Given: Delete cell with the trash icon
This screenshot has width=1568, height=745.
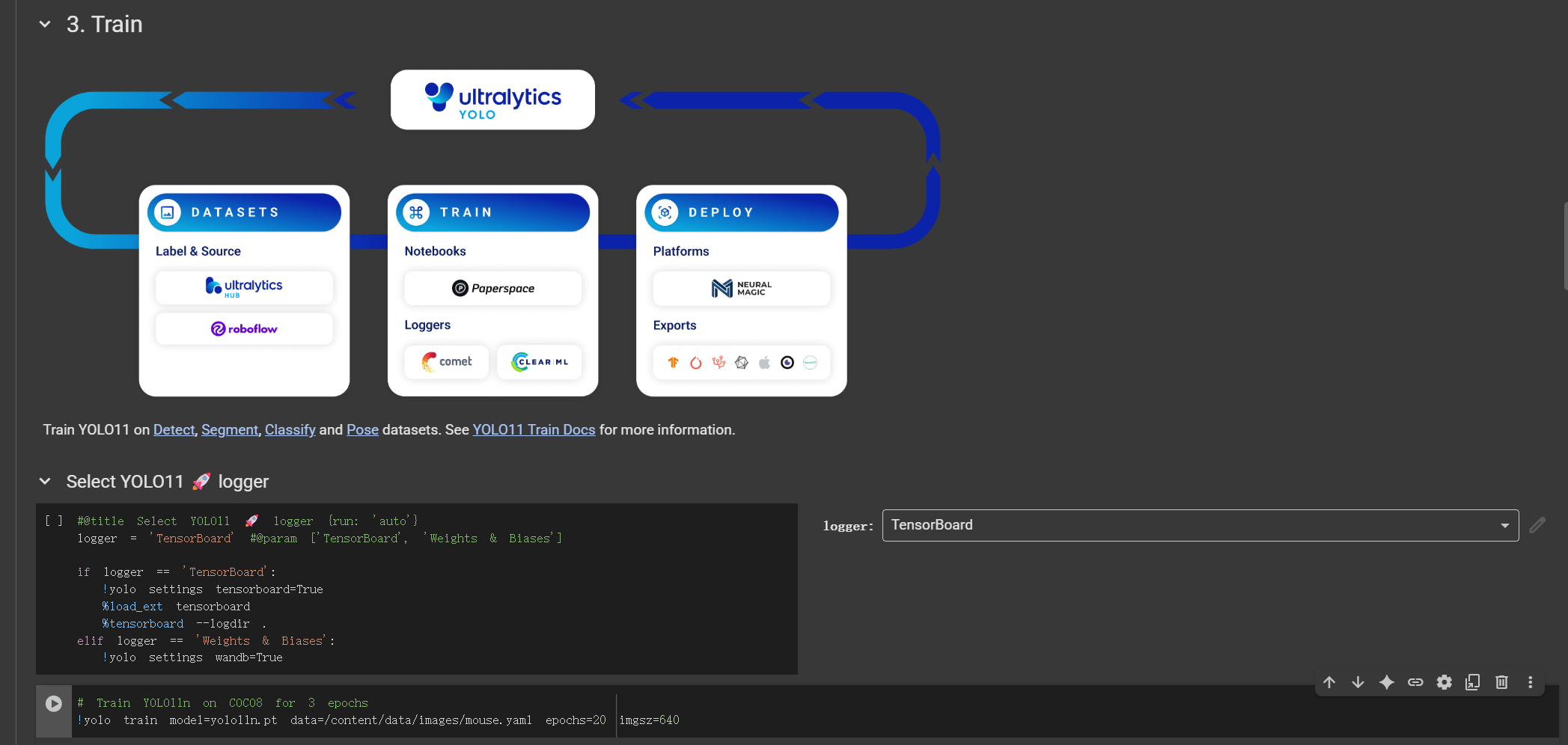Looking at the screenshot, I should tap(1501, 682).
